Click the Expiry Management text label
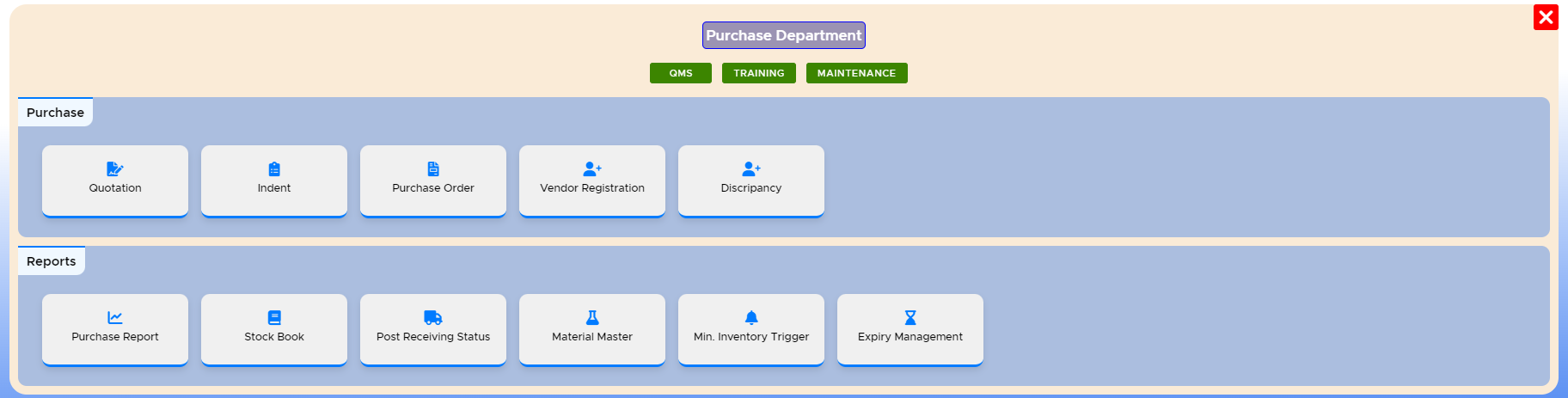 910,337
